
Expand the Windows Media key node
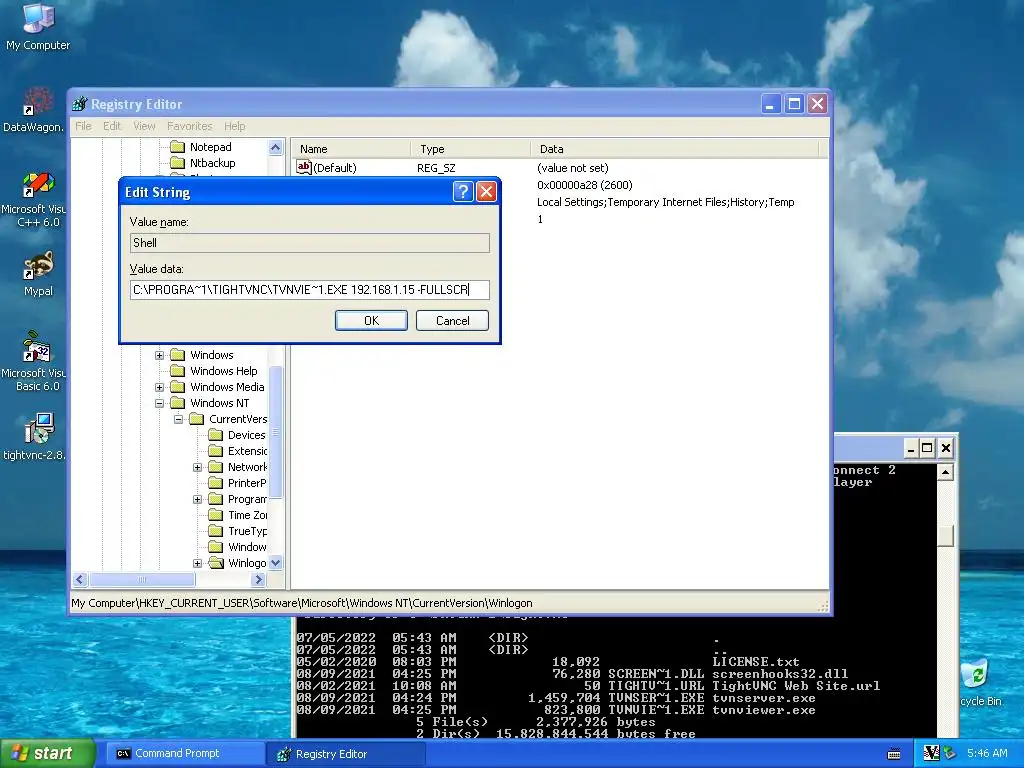(159, 387)
